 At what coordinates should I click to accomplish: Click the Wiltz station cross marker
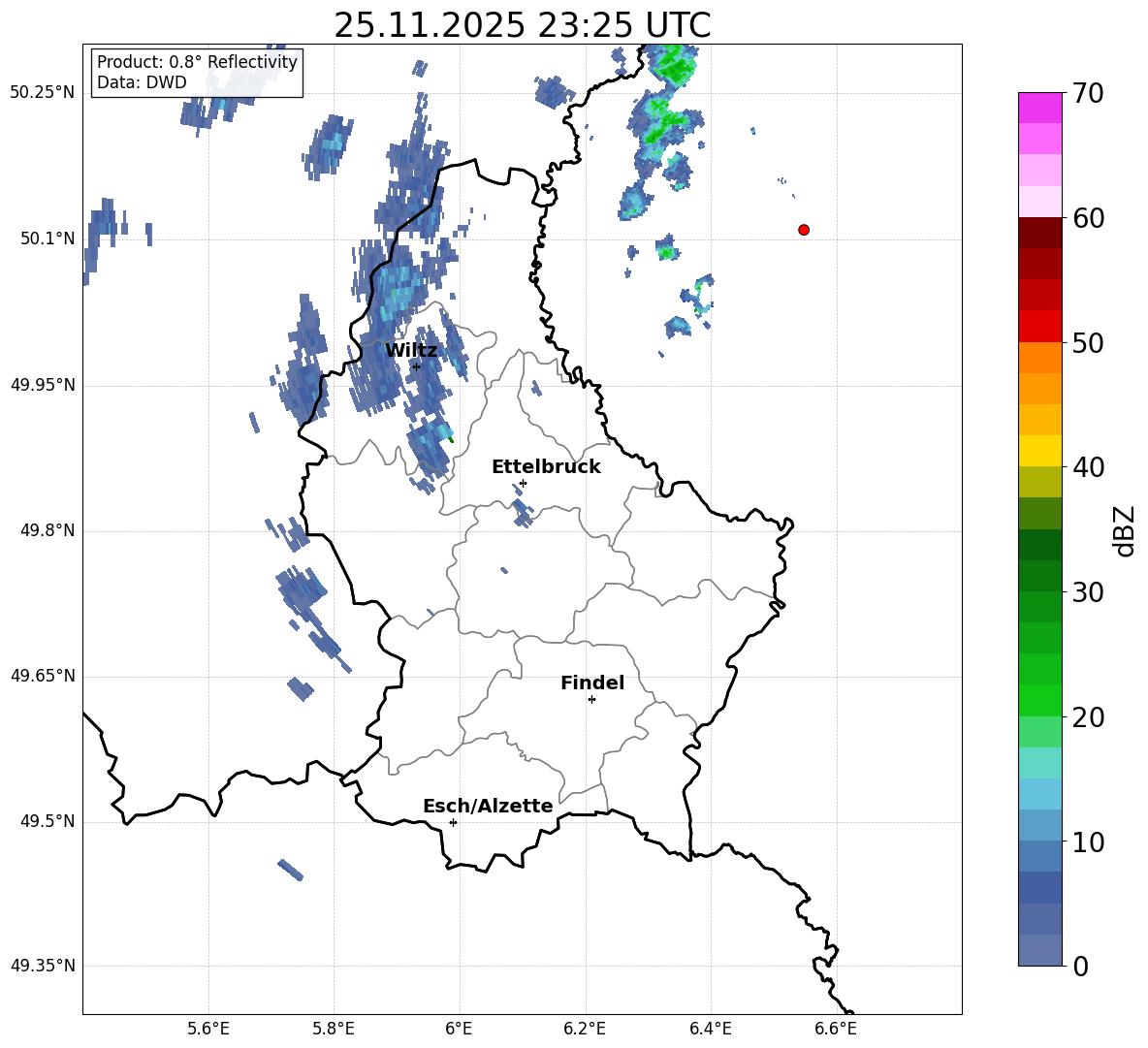point(417,366)
